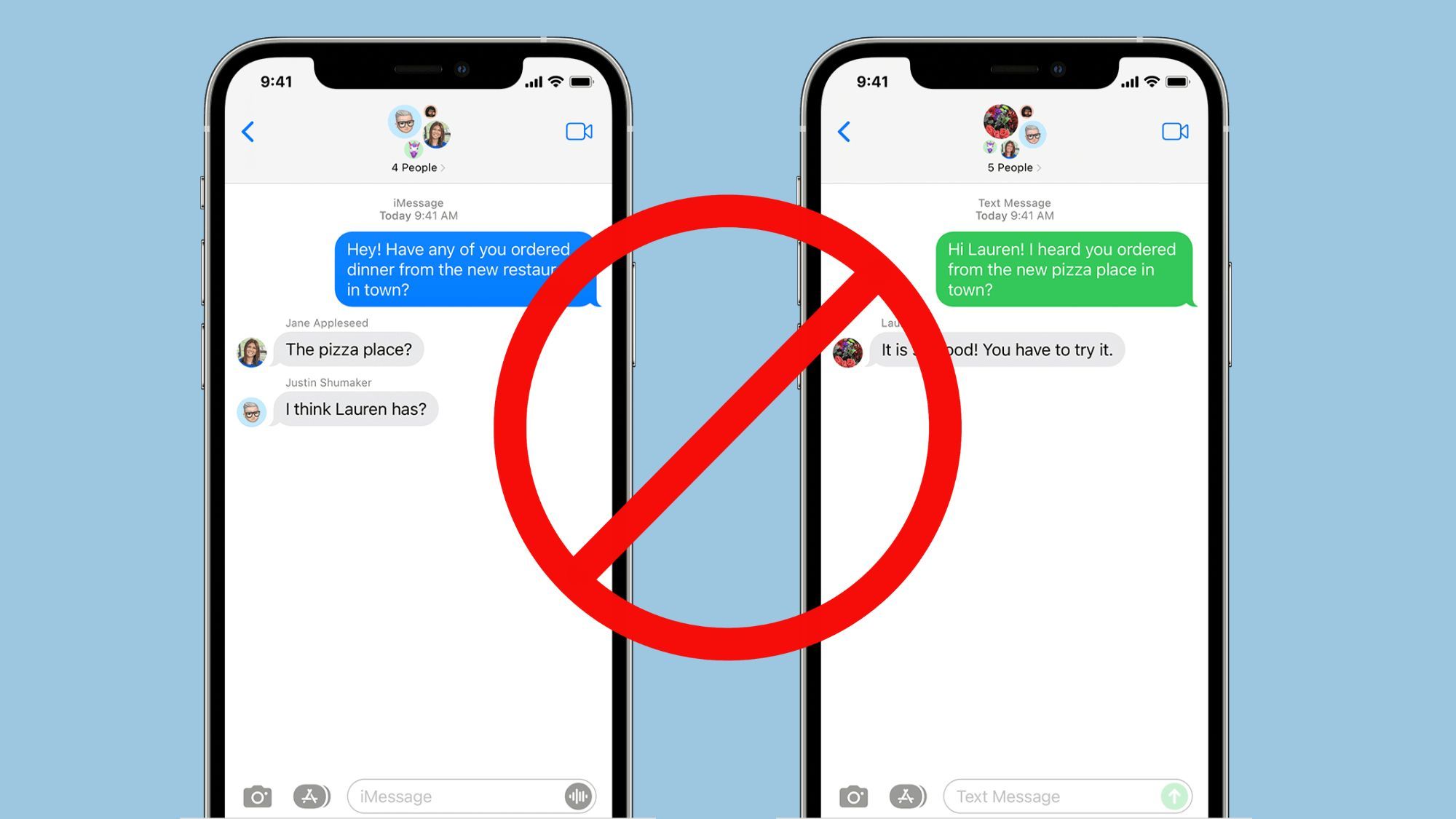
Task: Expand the 5 People group chat details
Action: click(x=1013, y=167)
